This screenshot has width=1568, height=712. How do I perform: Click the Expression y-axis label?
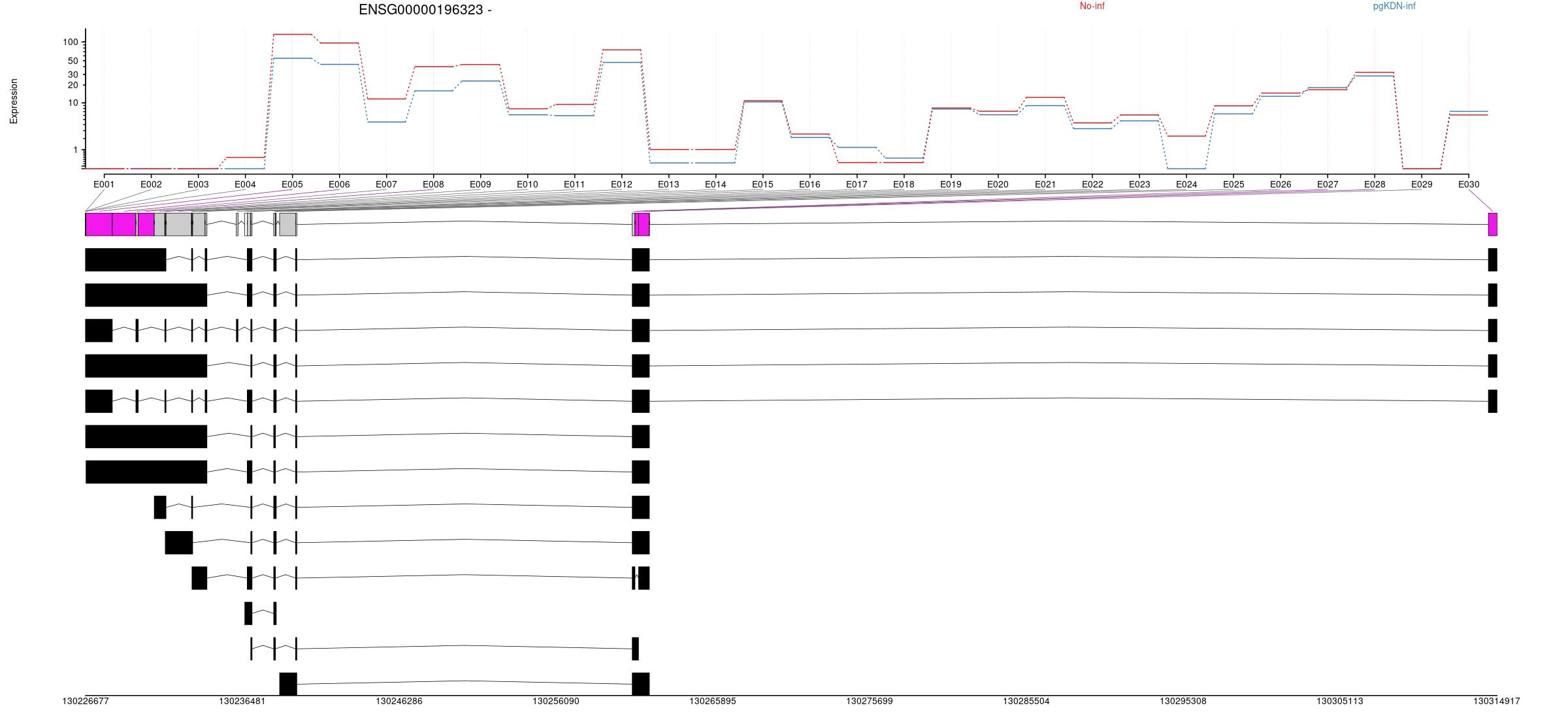coord(14,101)
